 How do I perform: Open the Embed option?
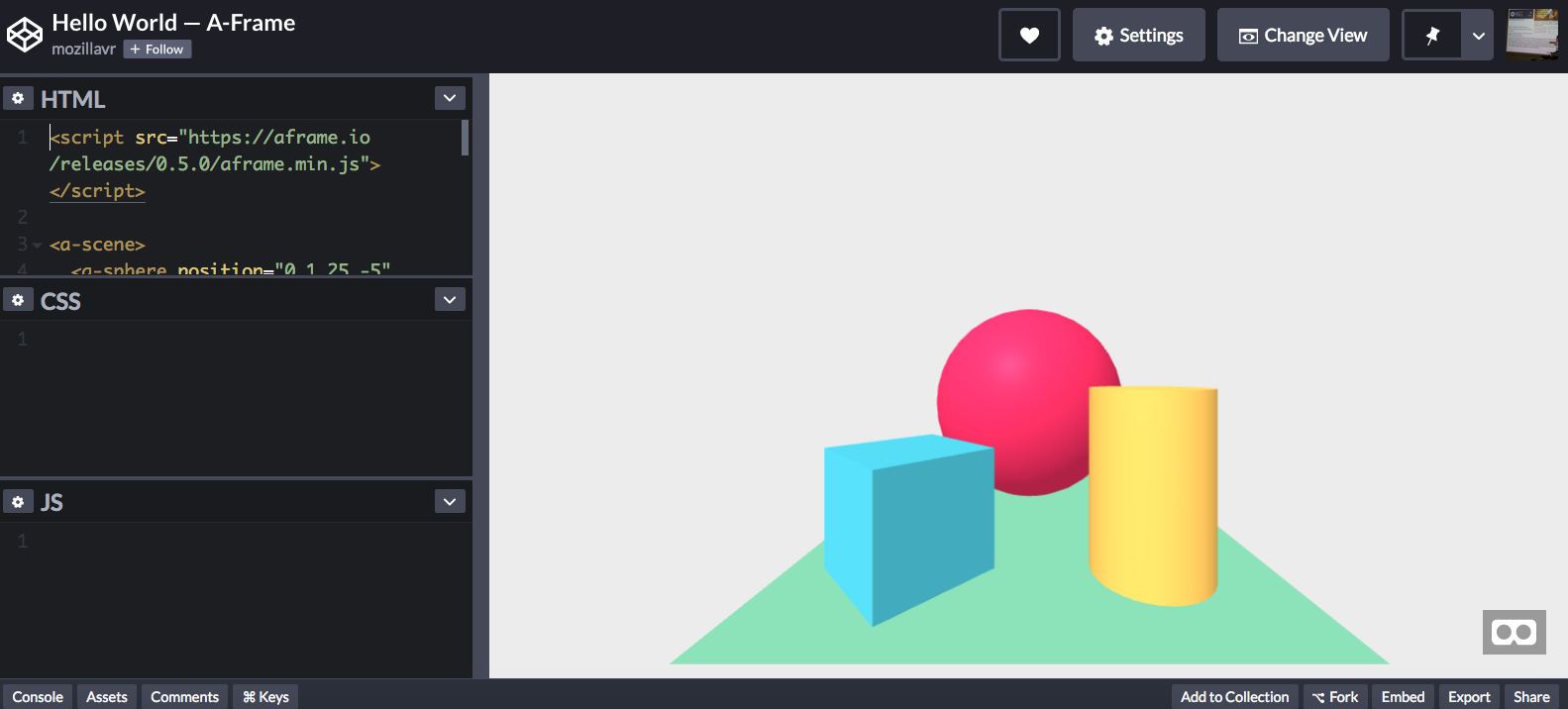coord(1403,697)
